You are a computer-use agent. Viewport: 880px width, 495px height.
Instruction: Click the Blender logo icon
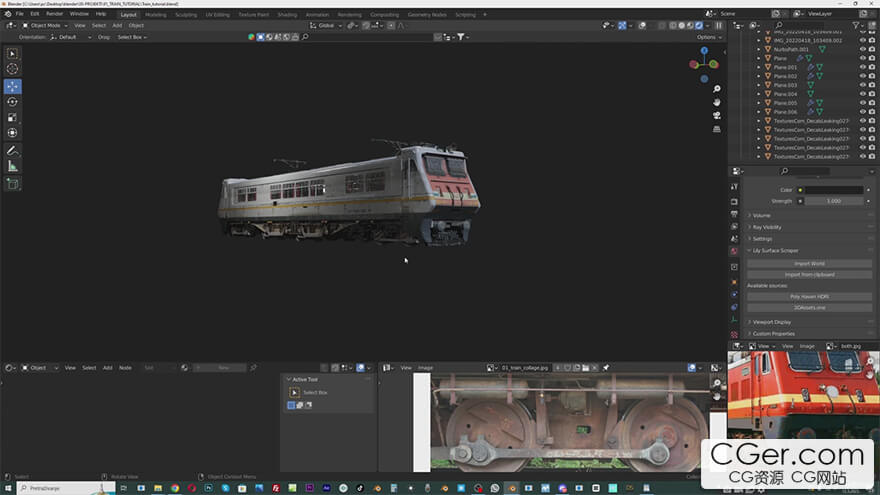(x=8, y=14)
